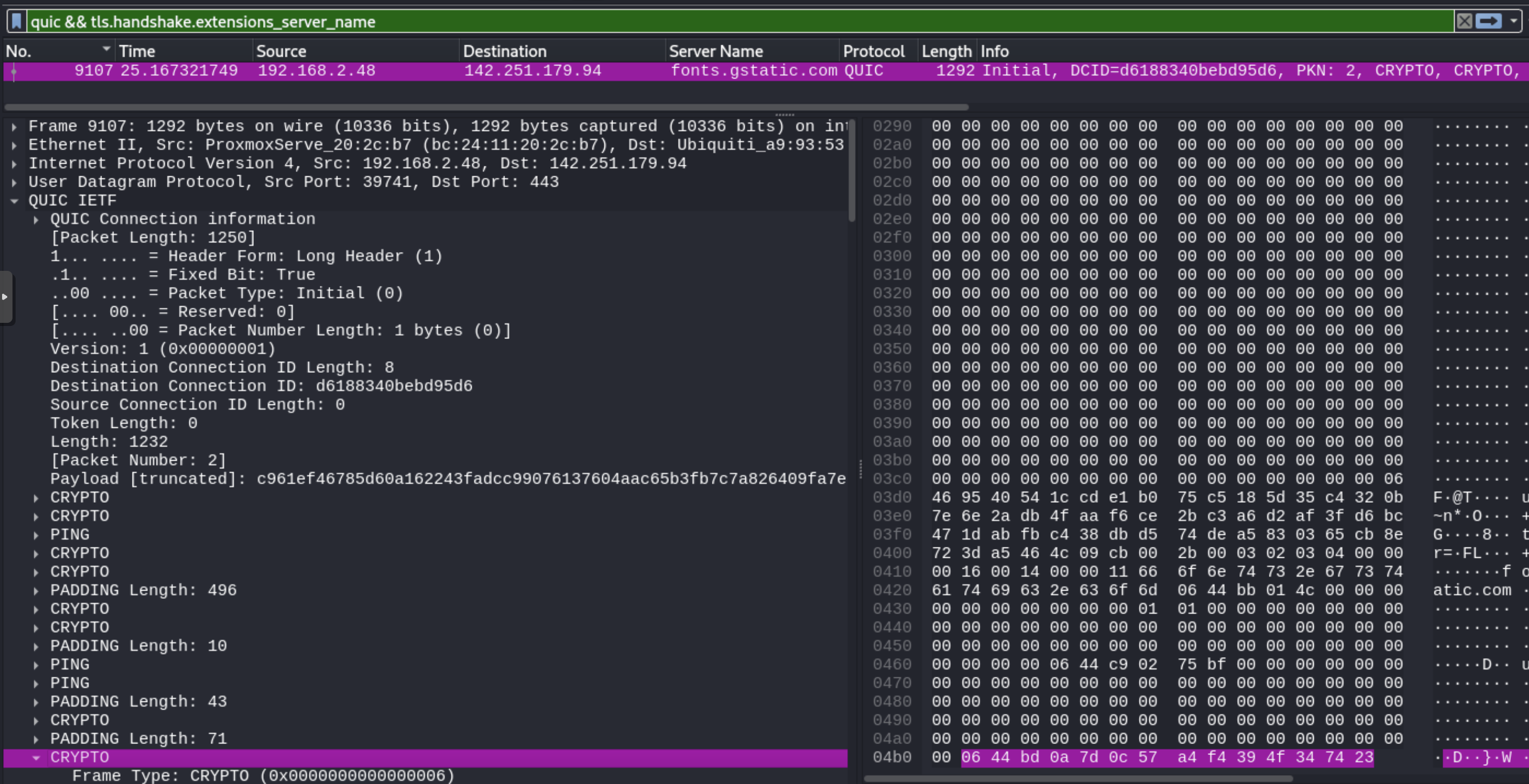
Task: Click the filter bookmark icon
Action: click(17, 21)
